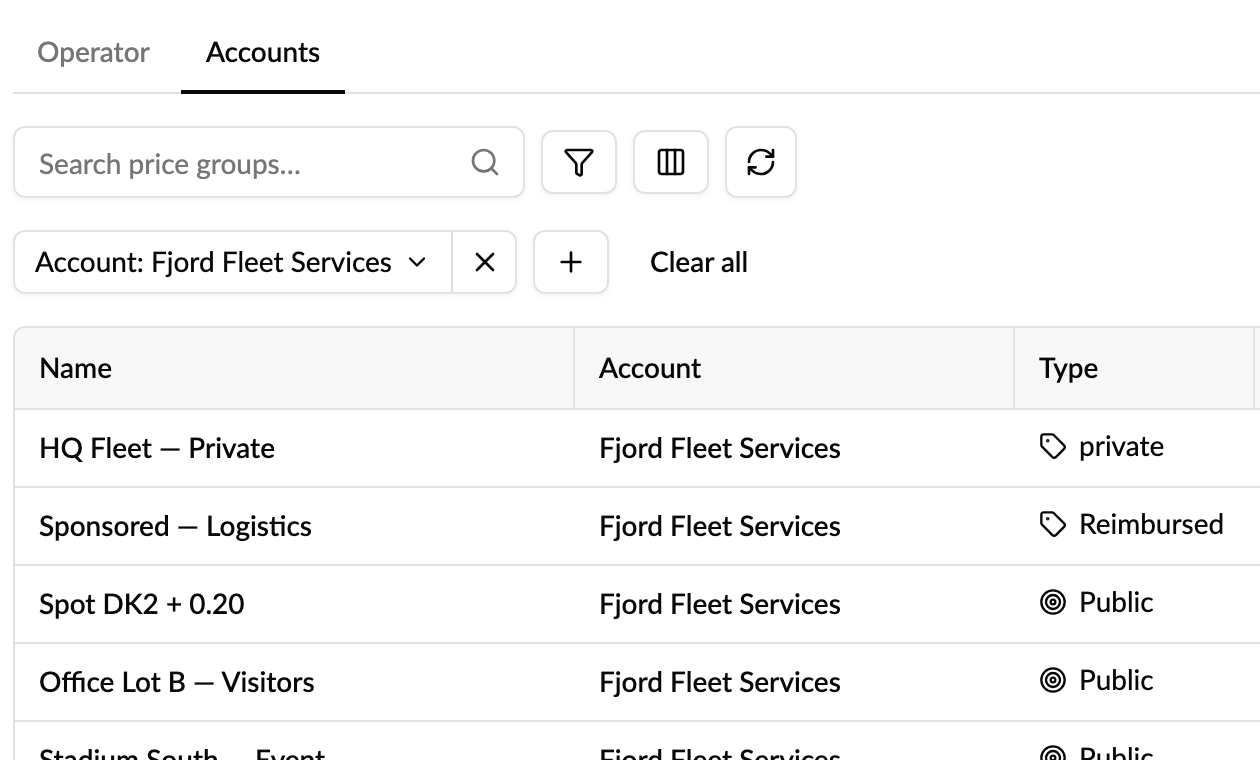Click Public label in Spot DK2 row
Viewport: 1260px width, 760px height.
coord(1116,602)
